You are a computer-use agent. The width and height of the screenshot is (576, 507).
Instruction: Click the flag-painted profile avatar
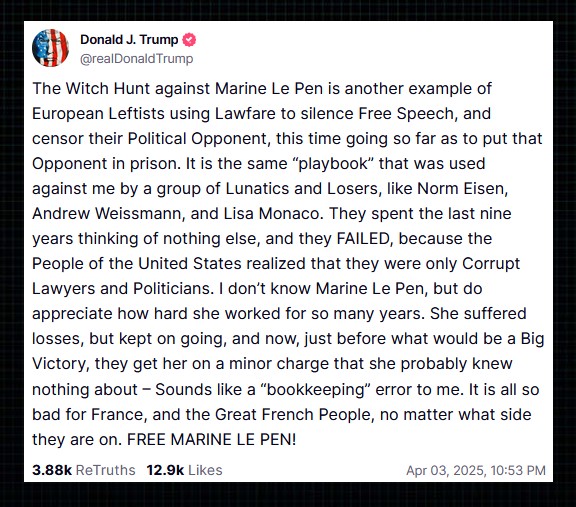coord(50,48)
